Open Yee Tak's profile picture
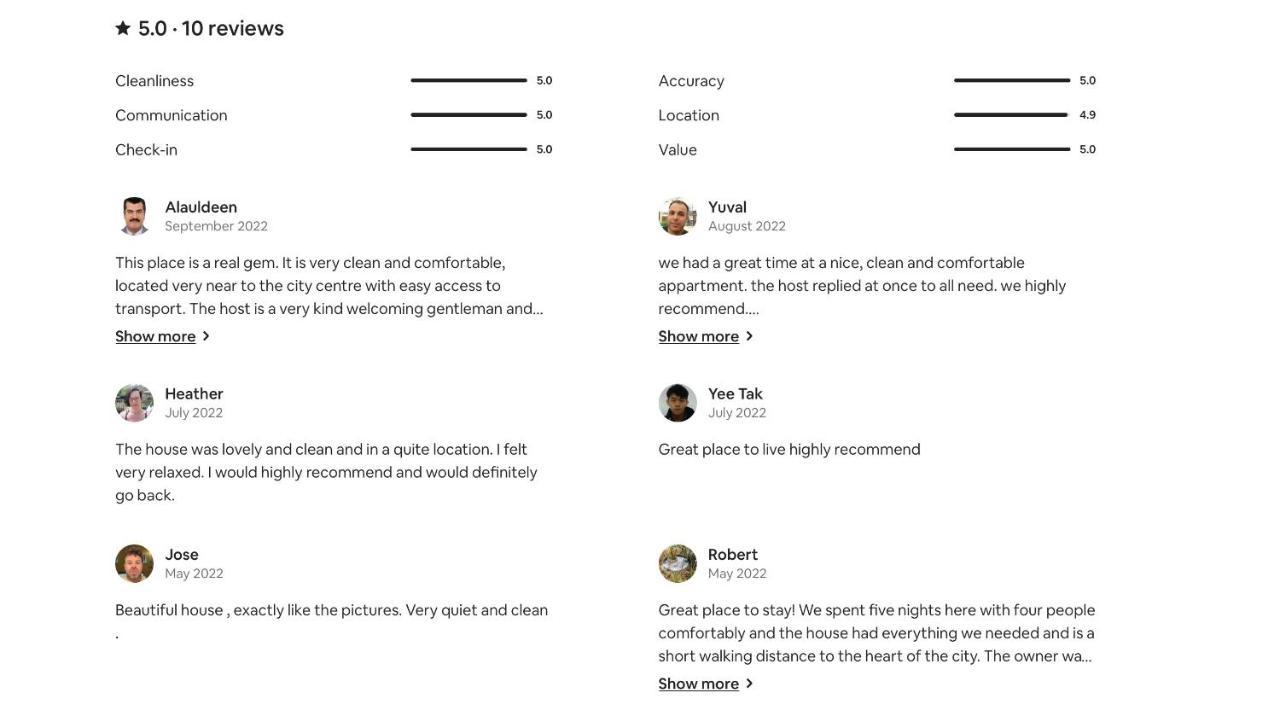The image size is (1280, 722). (677, 403)
